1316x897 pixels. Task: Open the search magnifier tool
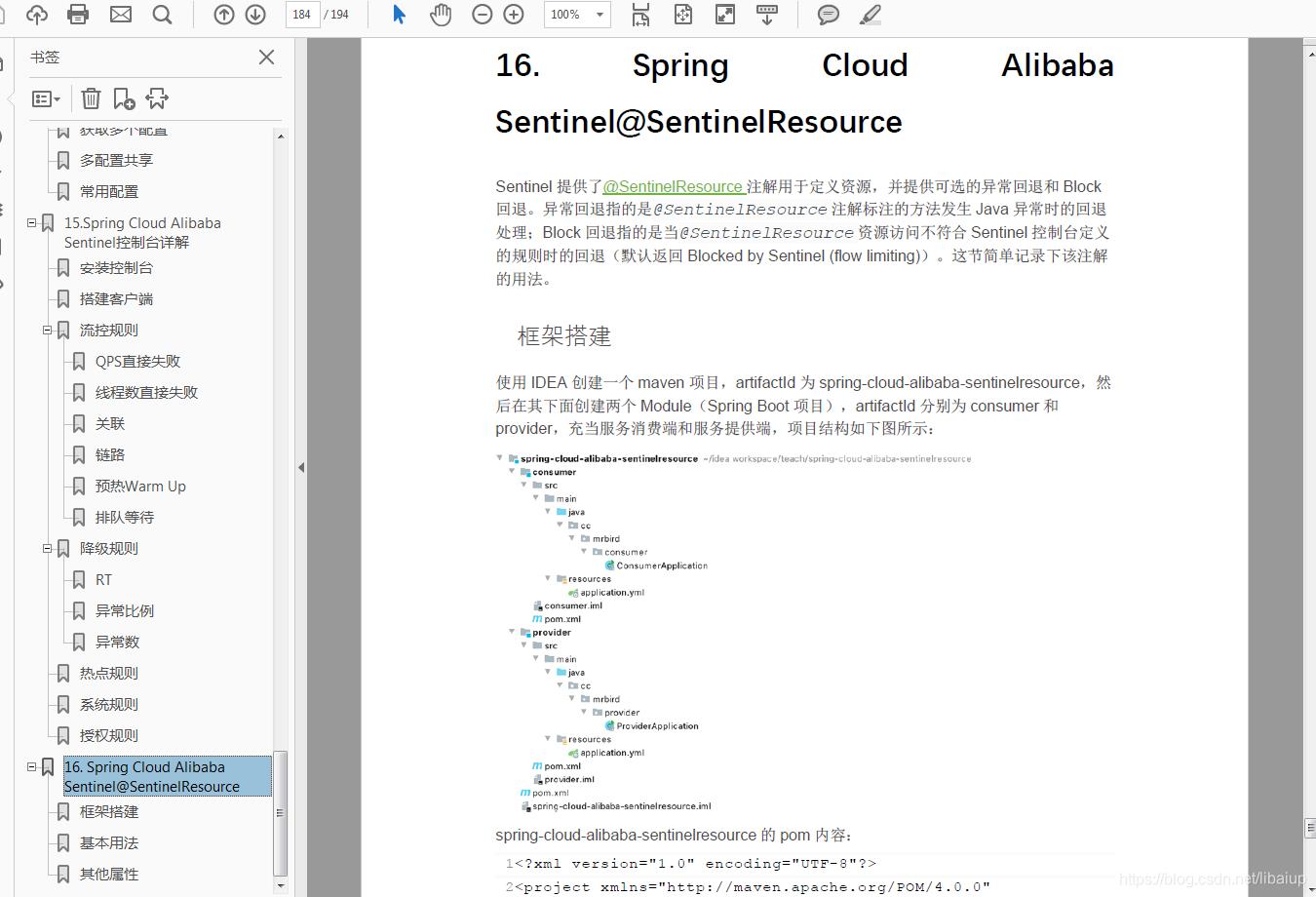click(x=162, y=15)
